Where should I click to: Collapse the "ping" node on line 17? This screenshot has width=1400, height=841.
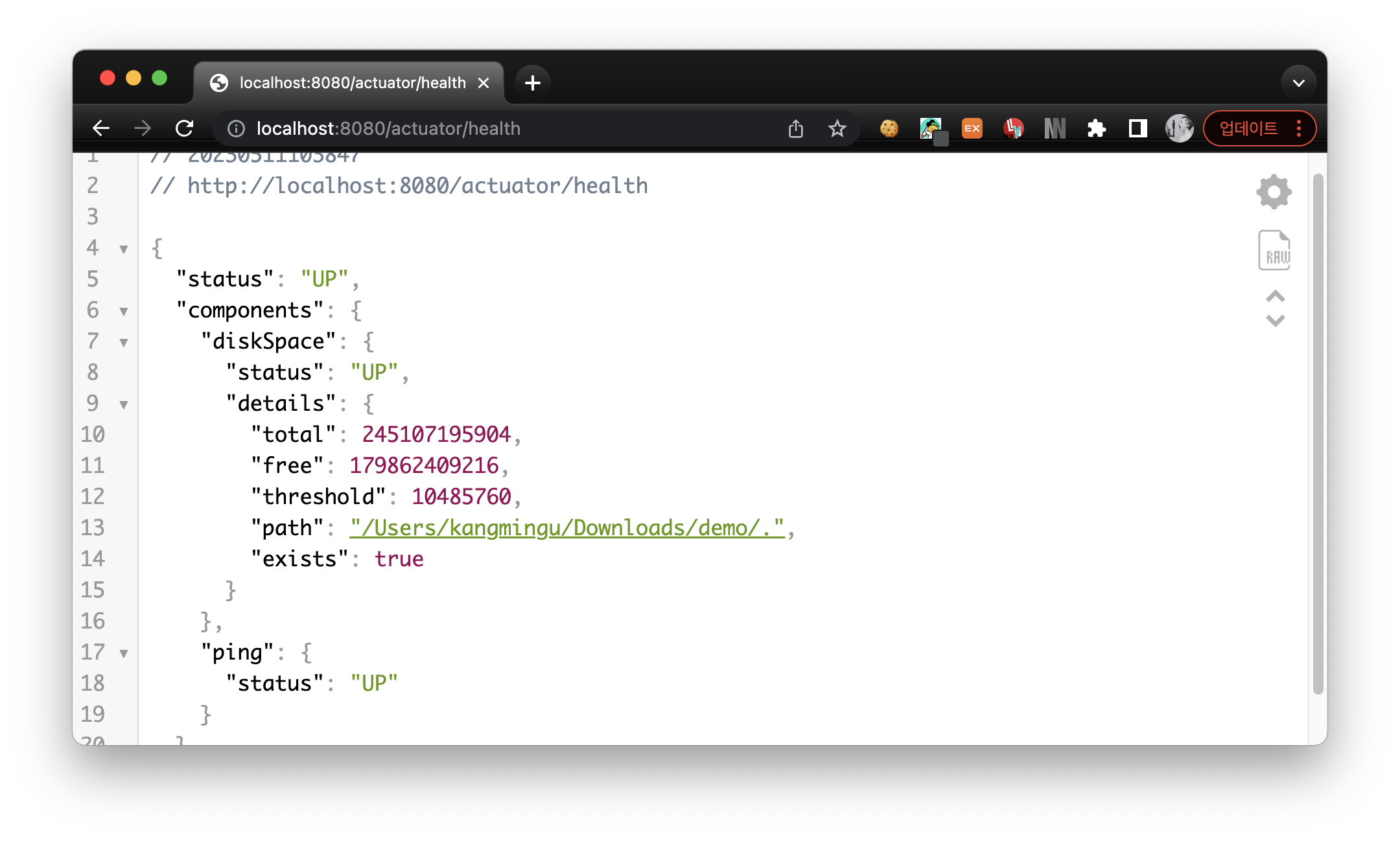click(x=124, y=654)
